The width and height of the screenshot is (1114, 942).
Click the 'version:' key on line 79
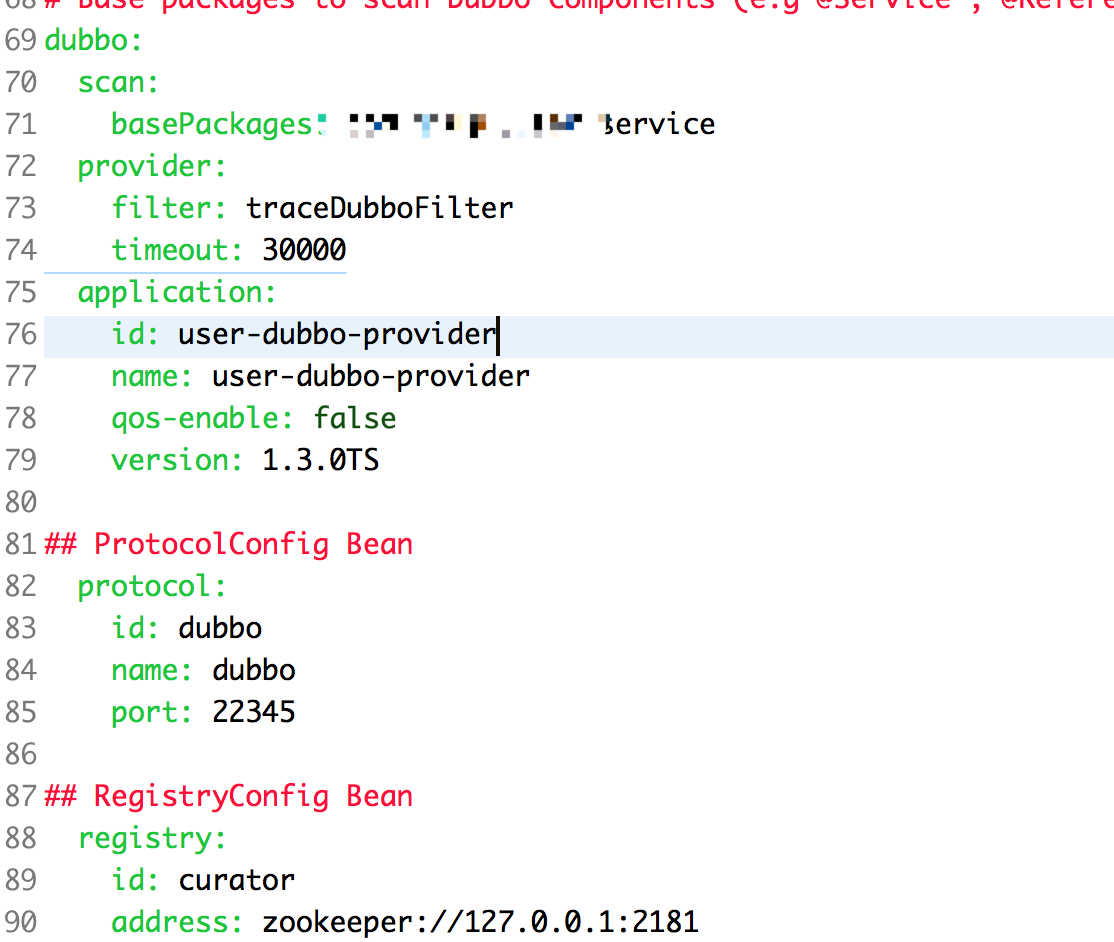click(x=177, y=460)
